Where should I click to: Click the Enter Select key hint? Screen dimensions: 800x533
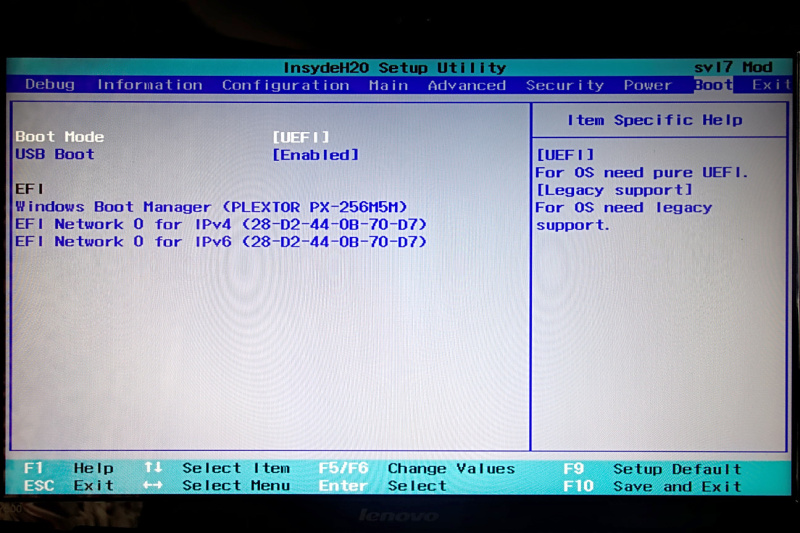[382, 486]
